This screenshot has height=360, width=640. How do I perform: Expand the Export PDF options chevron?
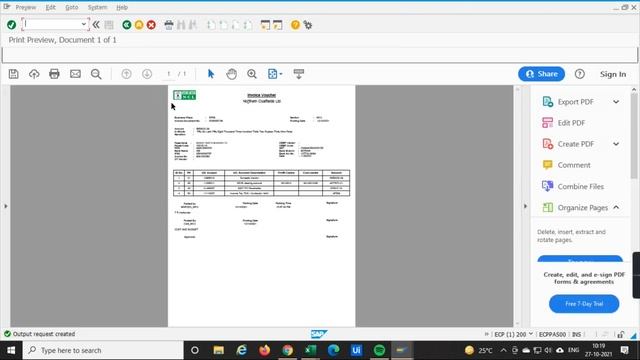point(616,102)
